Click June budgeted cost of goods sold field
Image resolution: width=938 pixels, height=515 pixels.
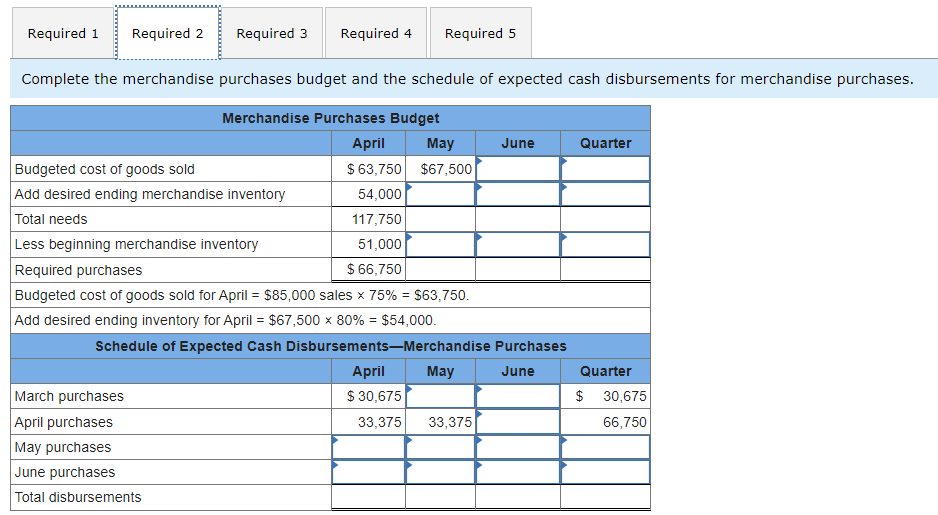(518, 169)
